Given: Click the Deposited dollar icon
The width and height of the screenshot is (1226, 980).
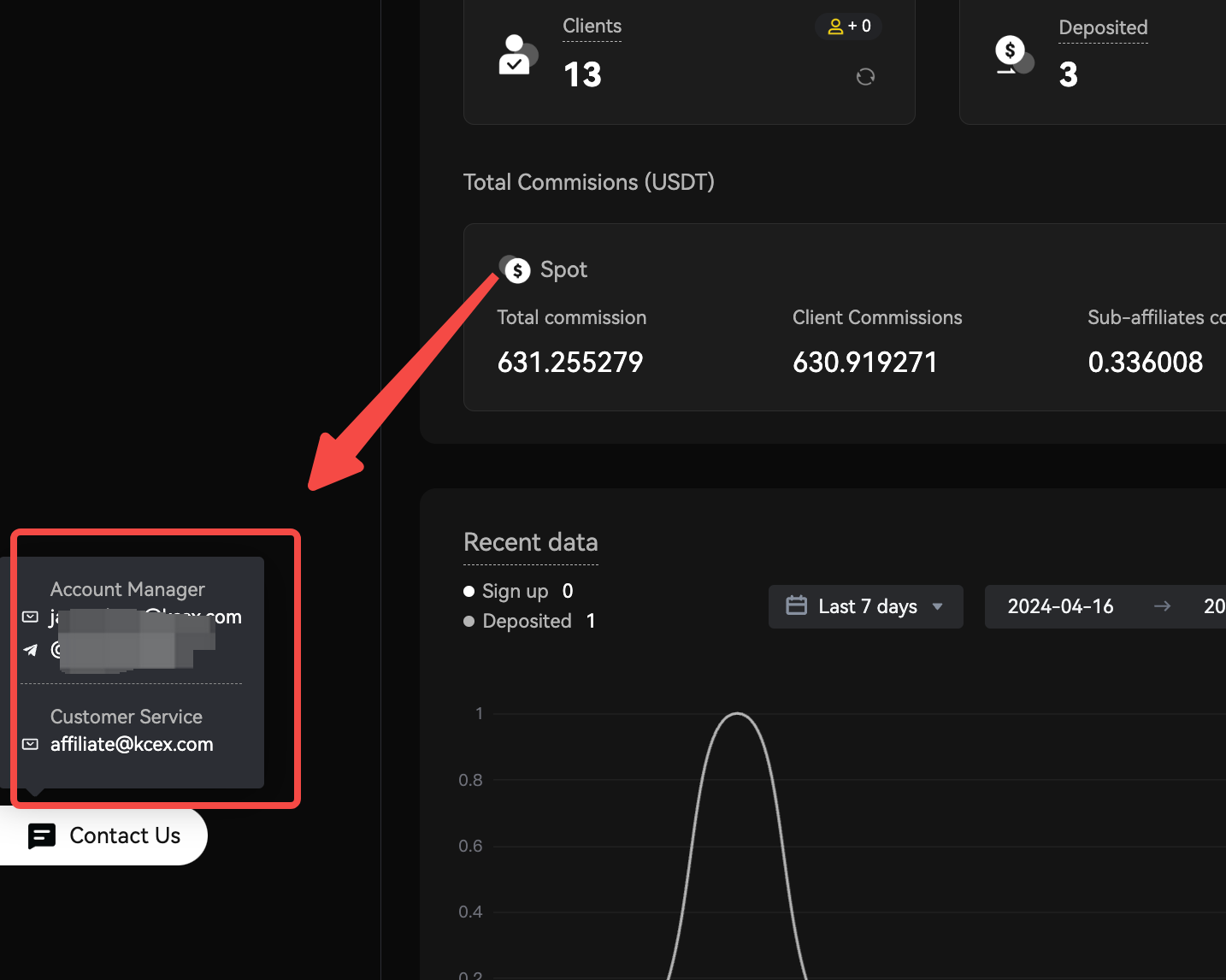Looking at the screenshot, I should point(1013,56).
